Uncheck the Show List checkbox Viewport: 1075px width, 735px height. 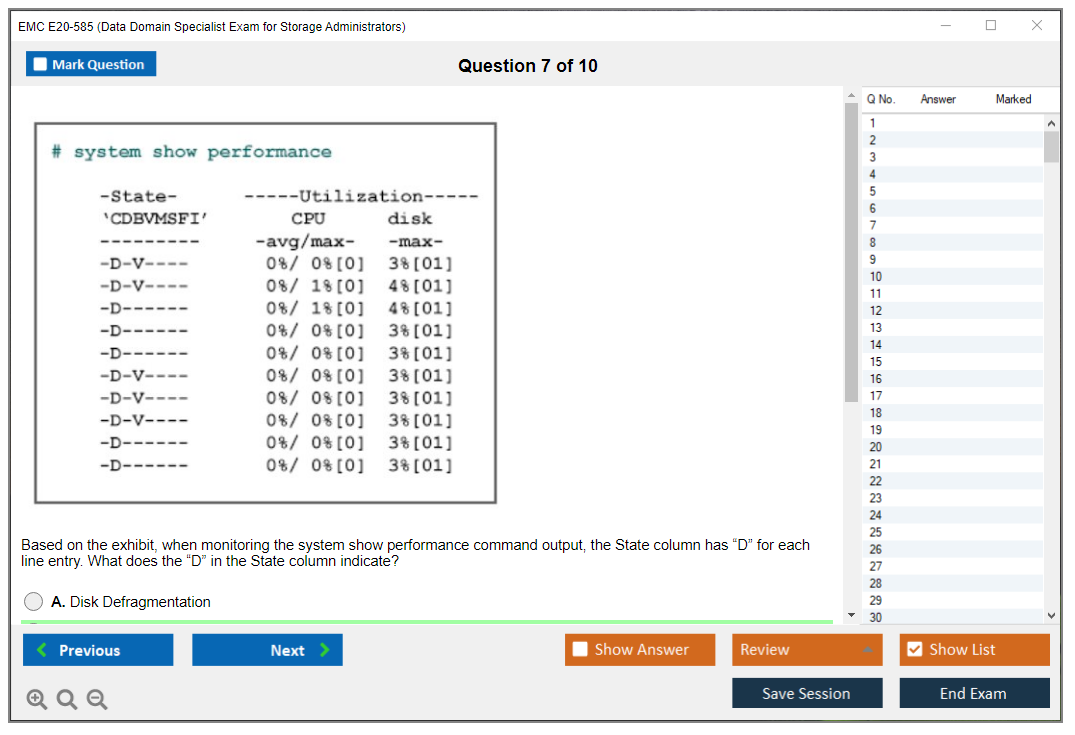(914, 650)
